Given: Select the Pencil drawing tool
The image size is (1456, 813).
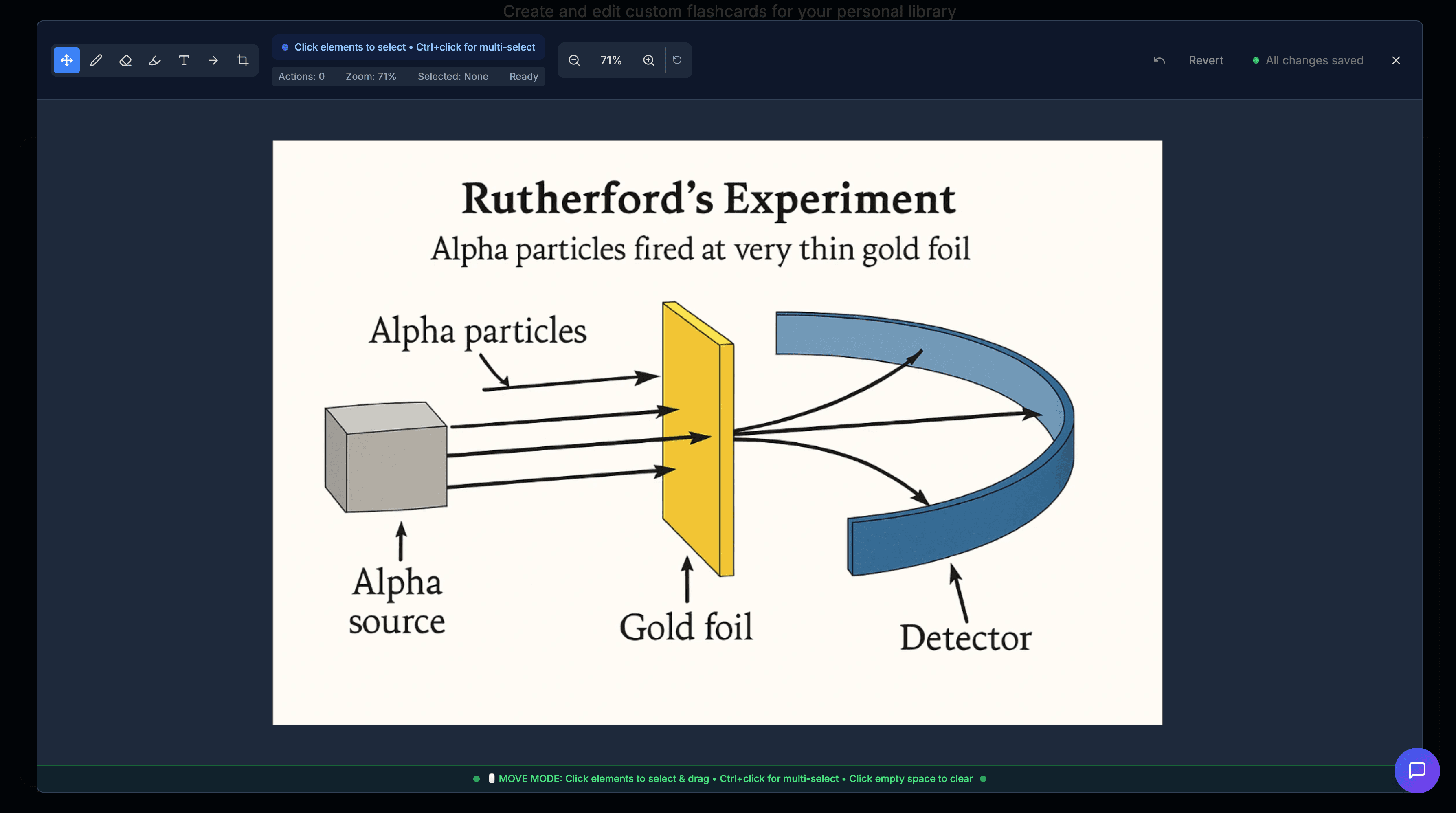Looking at the screenshot, I should (x=96, y=60).
